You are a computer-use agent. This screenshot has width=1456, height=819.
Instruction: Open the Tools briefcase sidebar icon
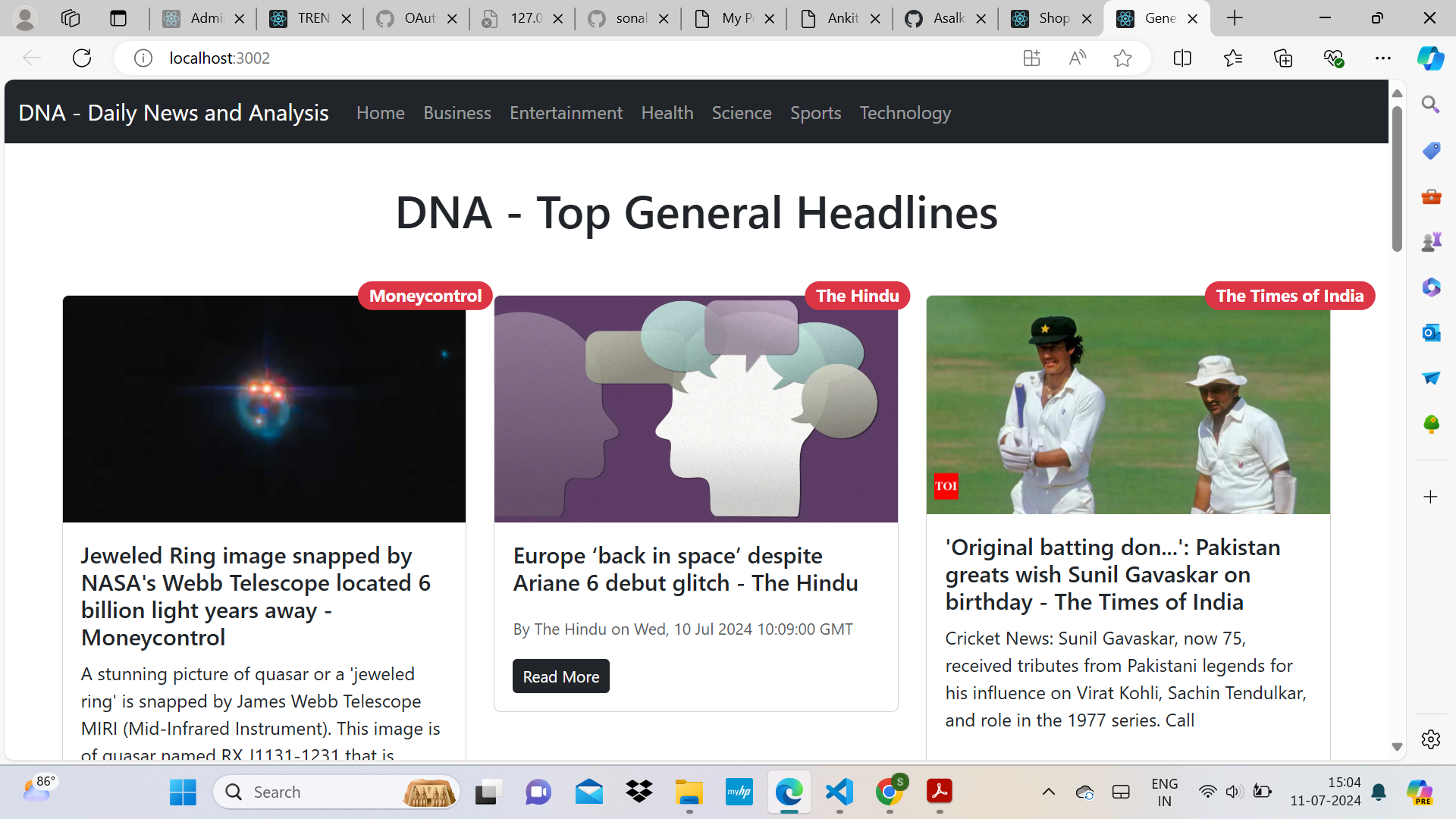[x=1431, y=196]
